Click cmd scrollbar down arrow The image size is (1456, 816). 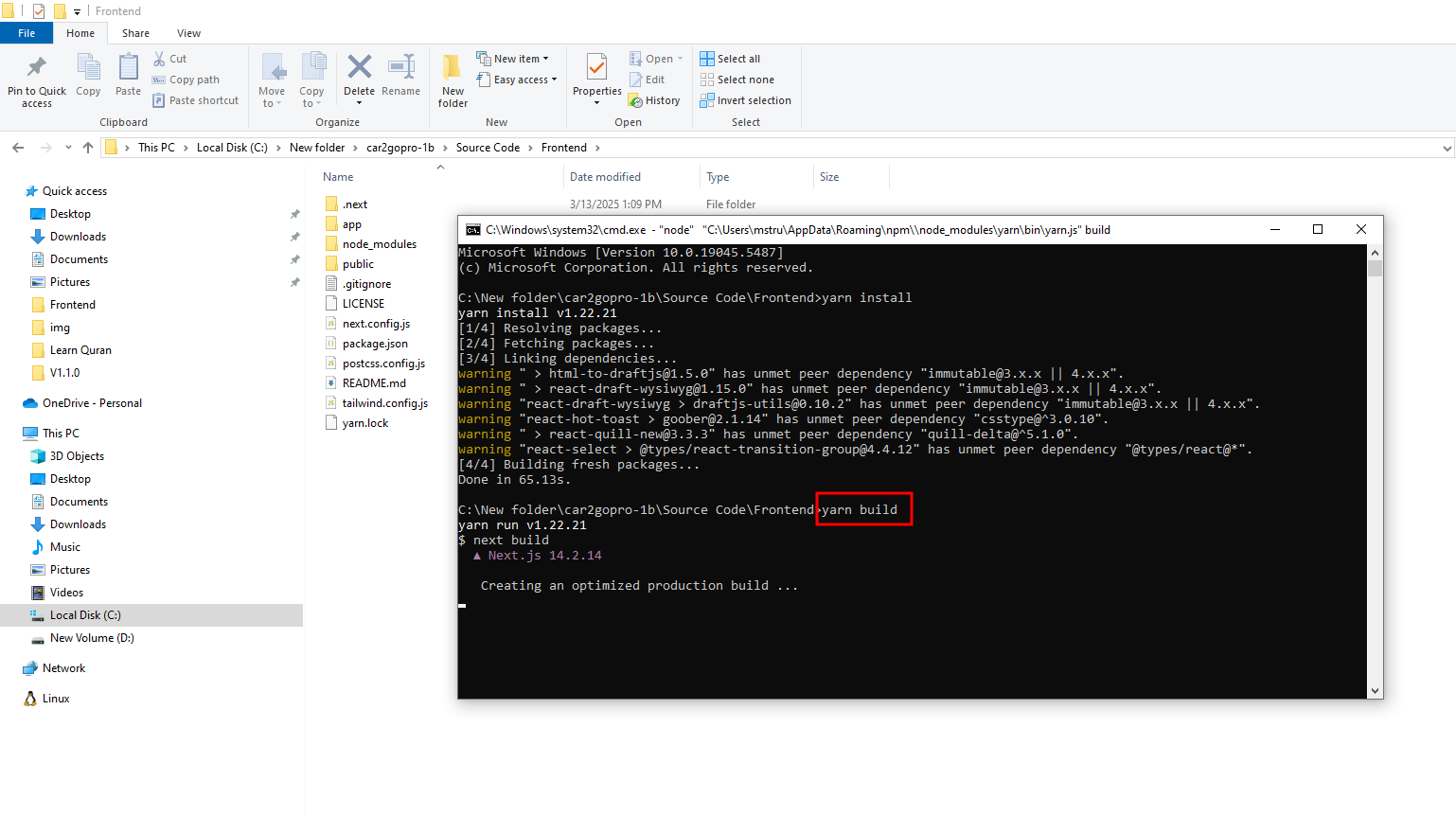(1375, 691)
